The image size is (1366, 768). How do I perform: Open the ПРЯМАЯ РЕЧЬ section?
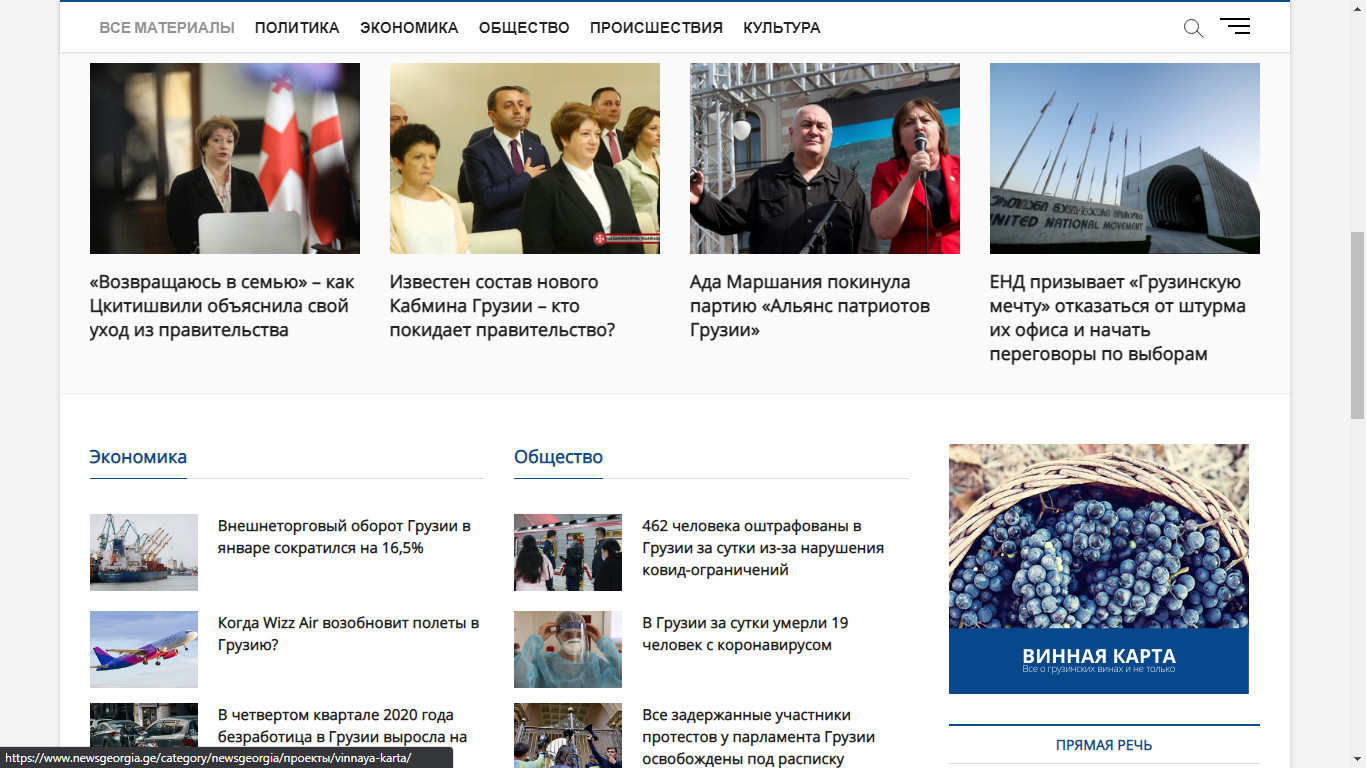tap(1104, 745)
